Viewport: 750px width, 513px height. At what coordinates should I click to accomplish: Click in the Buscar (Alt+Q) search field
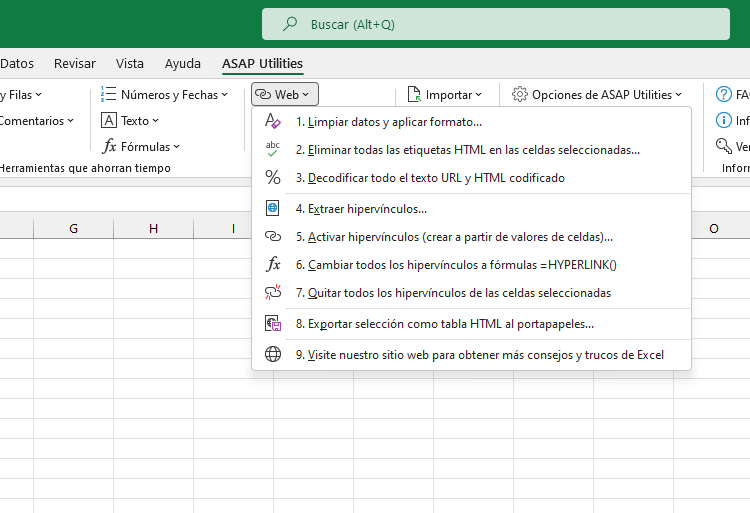pos(496,24)
